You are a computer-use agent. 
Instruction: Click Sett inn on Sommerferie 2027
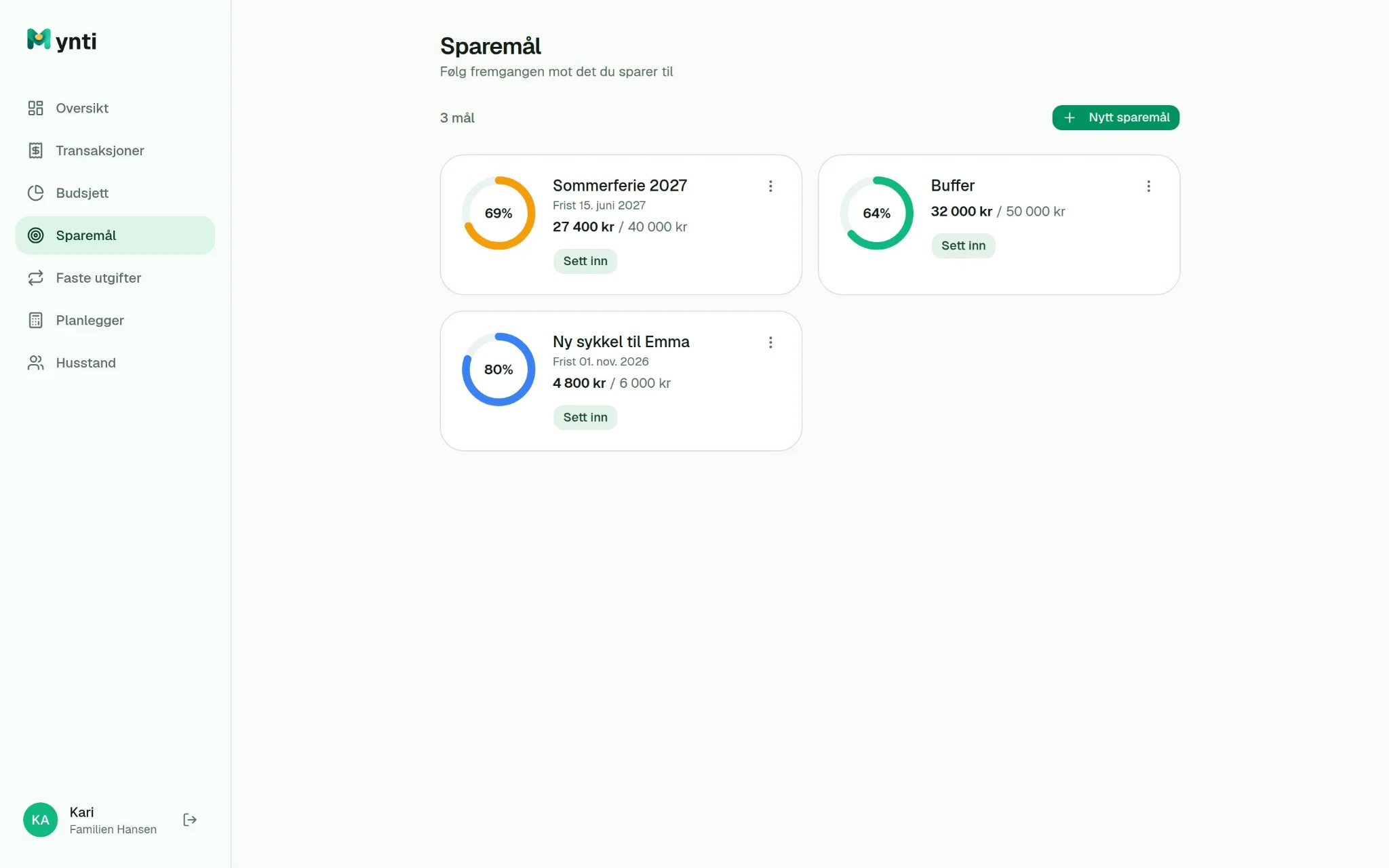[585, 261]
